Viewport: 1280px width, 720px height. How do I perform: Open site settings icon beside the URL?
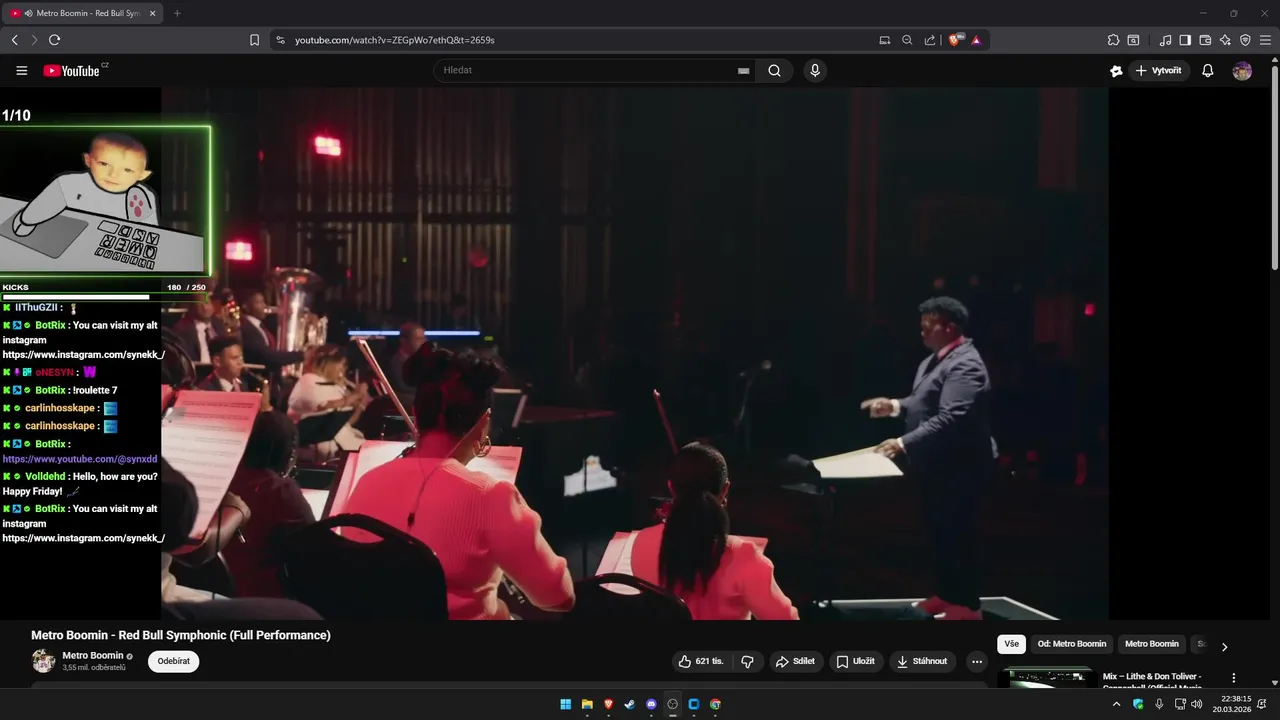click(280, 40)
